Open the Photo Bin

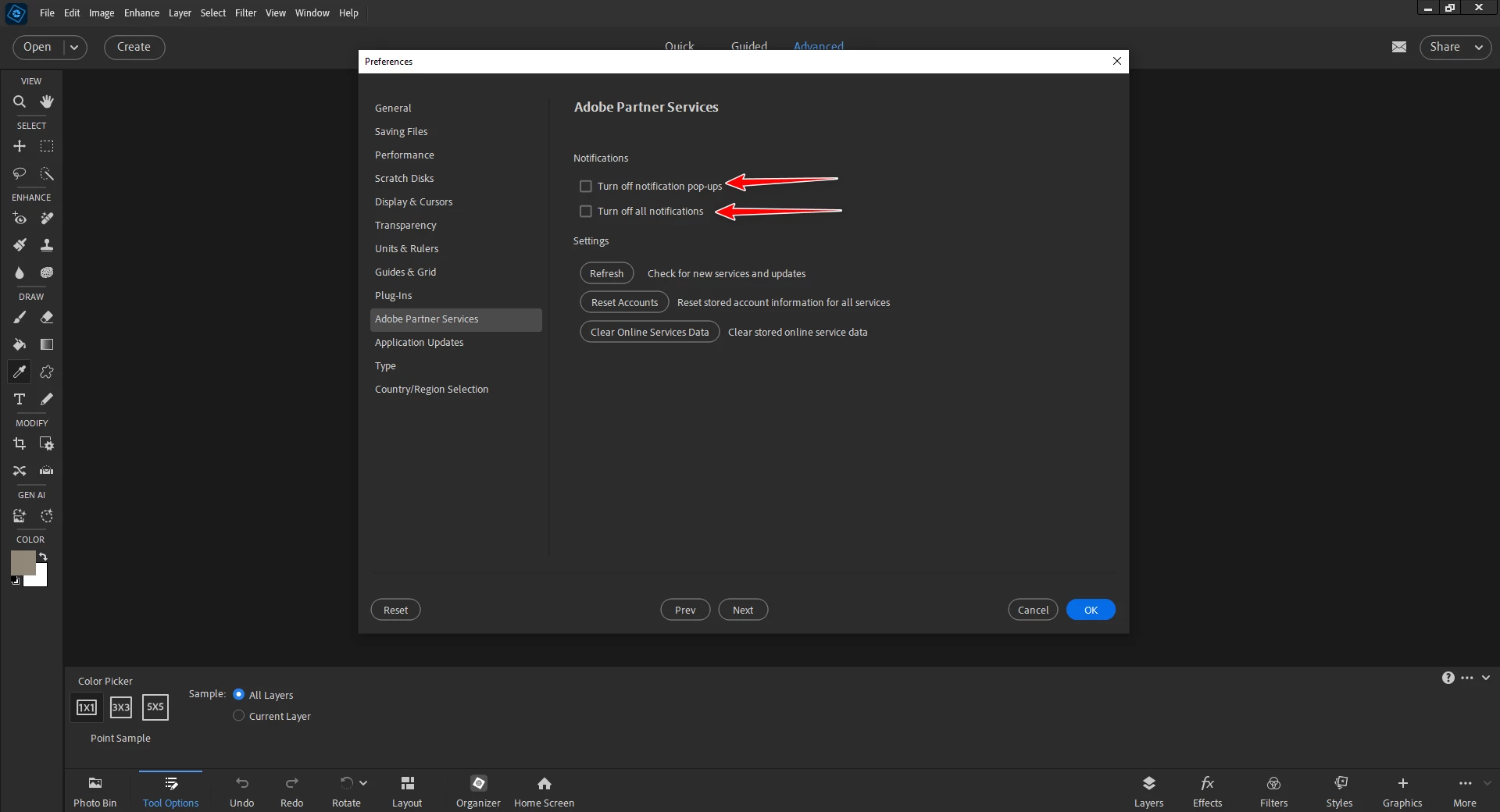(95, 791)
